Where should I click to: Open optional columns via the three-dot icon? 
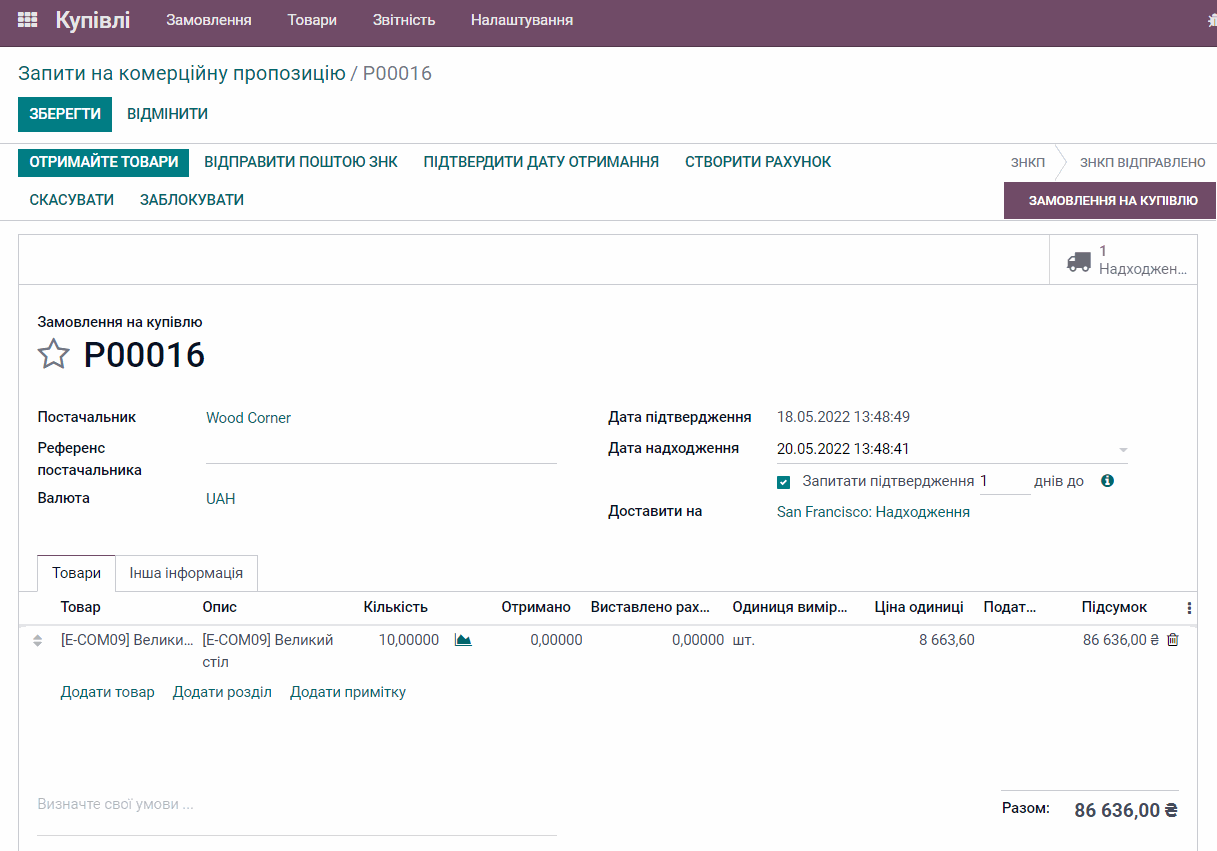(1189, 607)
